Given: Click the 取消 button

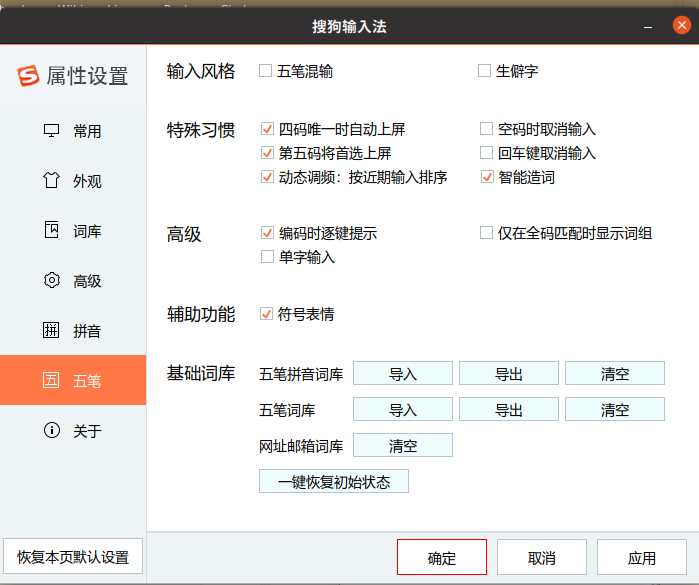Looking at the screenshot, I should click(x=542, y=557).
